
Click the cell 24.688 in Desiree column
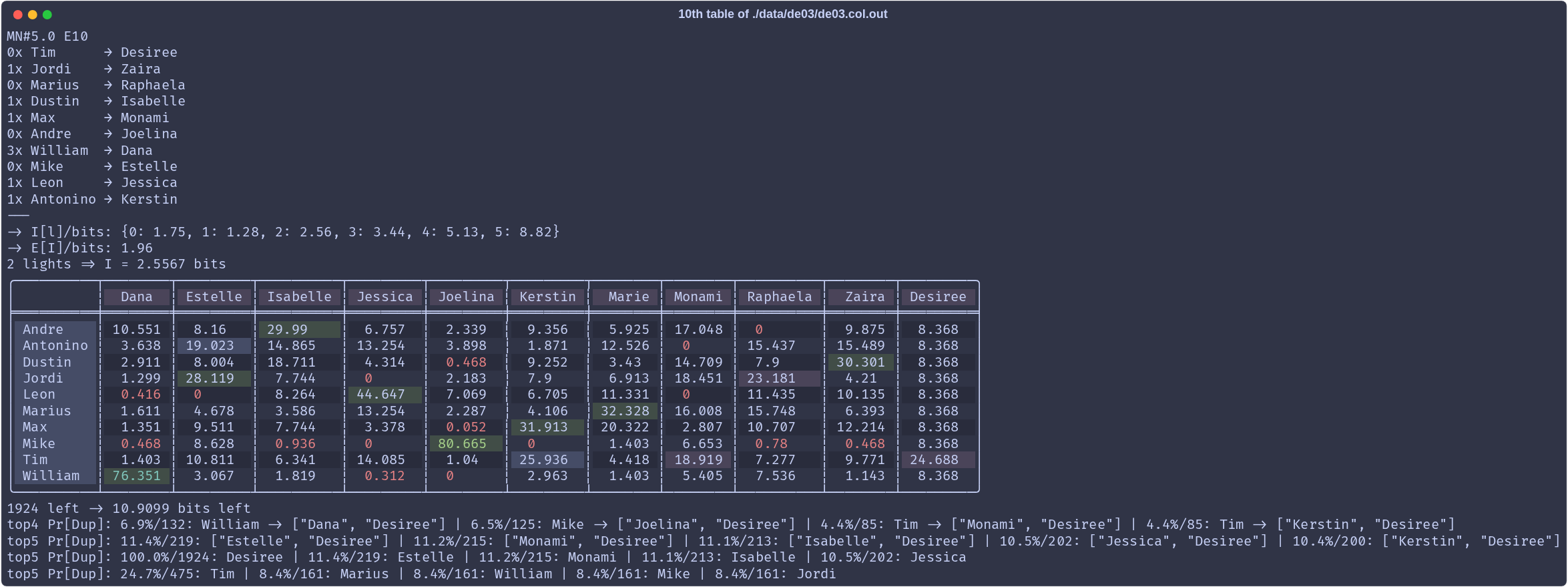click(938, 459)
